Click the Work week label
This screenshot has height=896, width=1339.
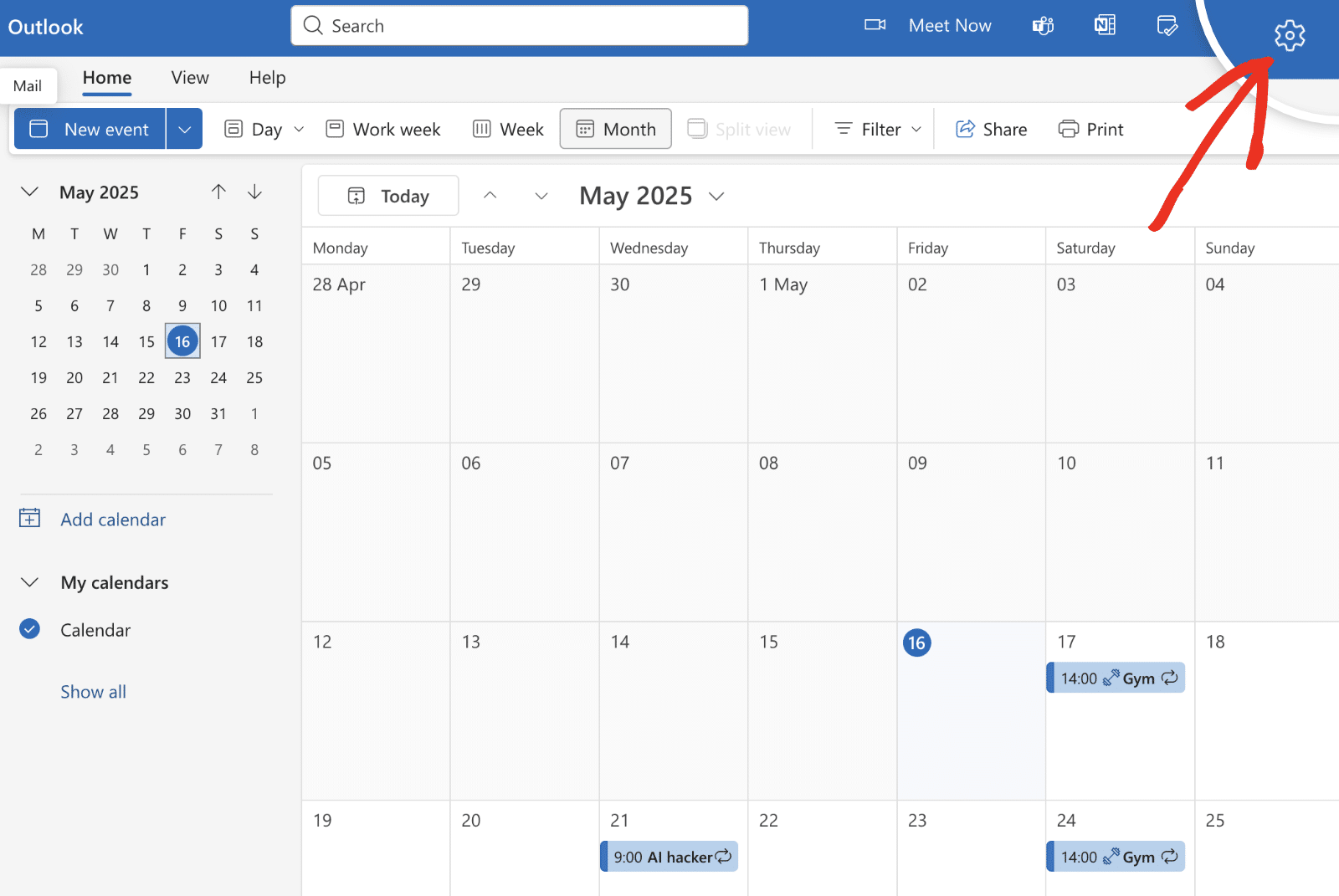tap(397, 130)
